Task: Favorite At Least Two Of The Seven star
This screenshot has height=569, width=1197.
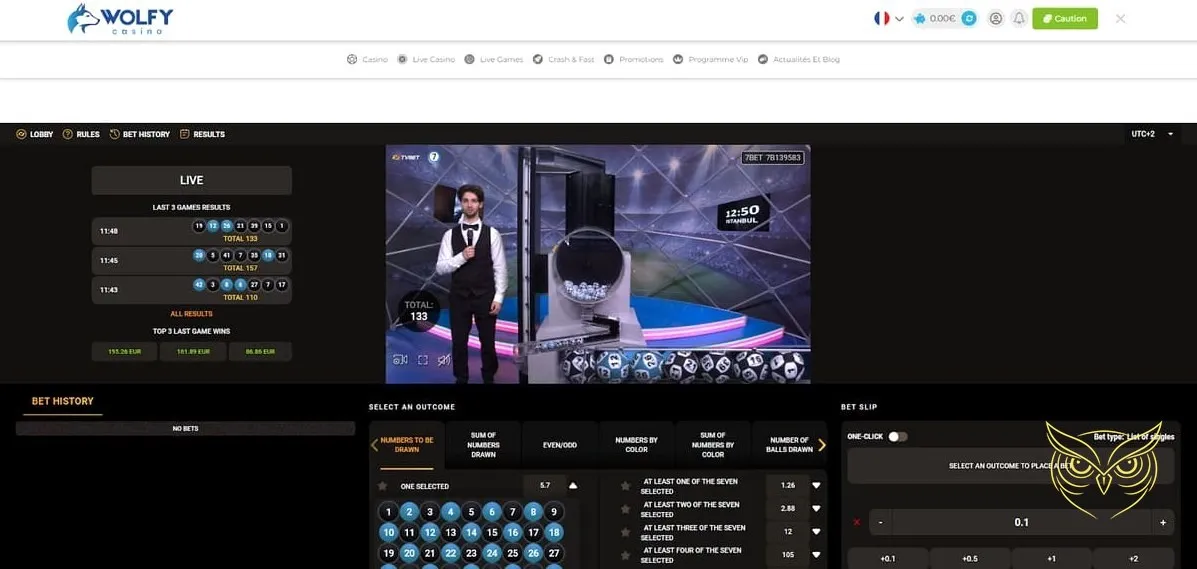Action: pos(625,509)
